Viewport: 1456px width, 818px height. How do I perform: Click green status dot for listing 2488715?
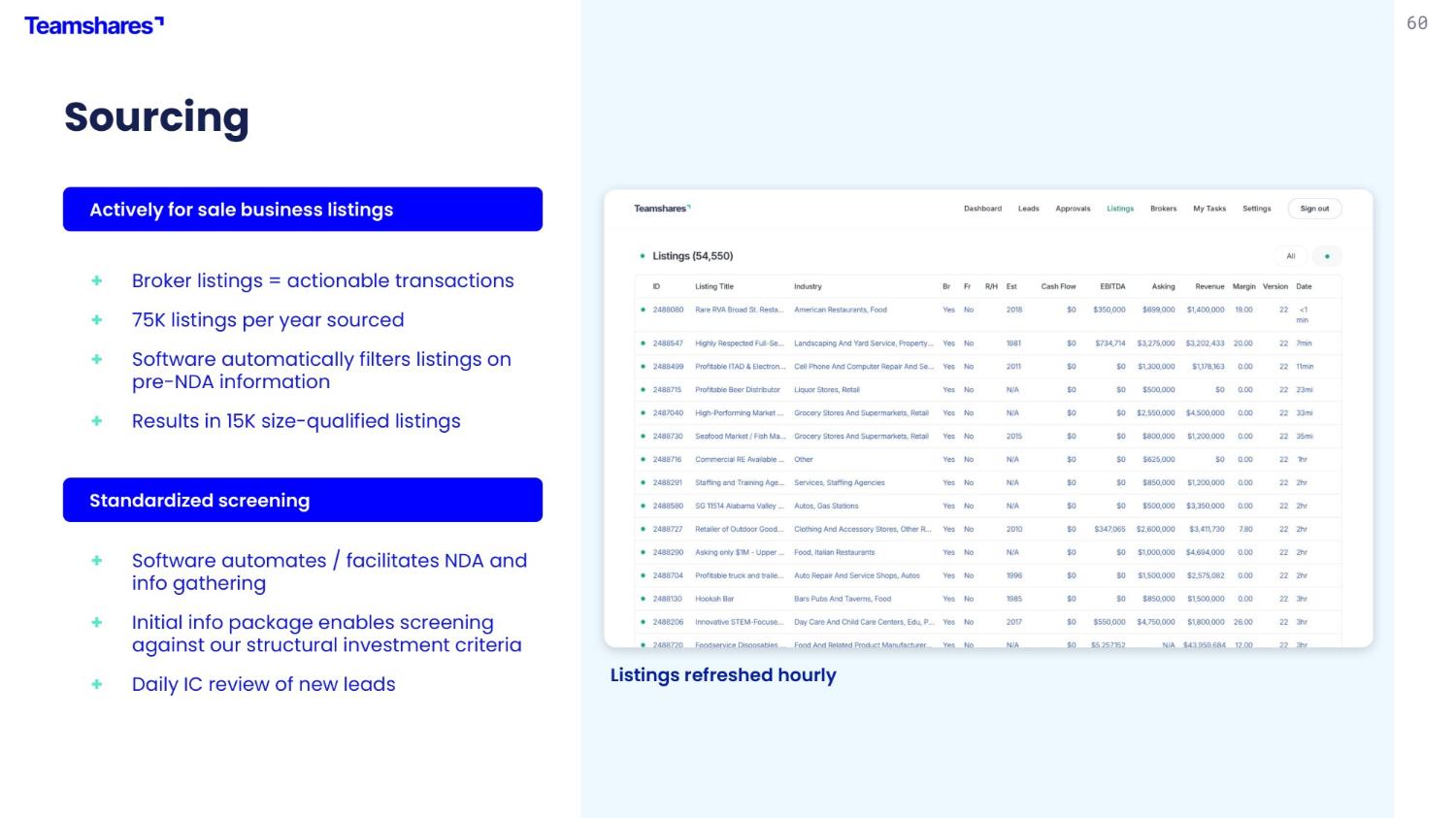tap(643, 390)
